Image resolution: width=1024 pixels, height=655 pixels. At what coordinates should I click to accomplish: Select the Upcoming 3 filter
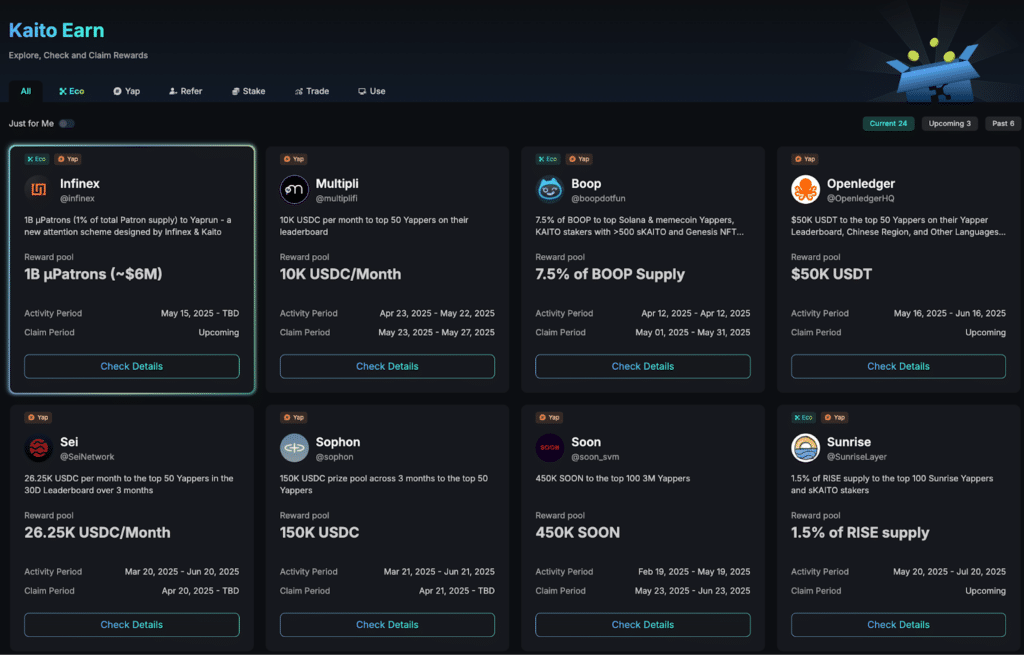coord(949,123)
